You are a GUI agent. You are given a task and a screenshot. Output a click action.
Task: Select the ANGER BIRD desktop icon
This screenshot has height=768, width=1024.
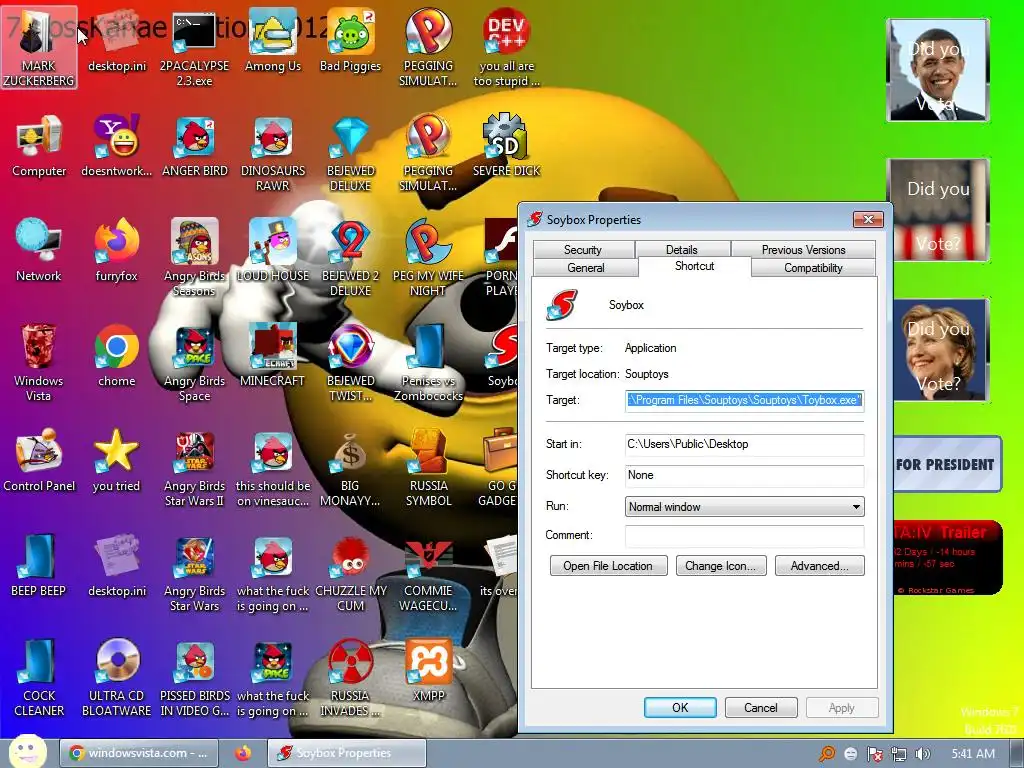[x=195, y=146]
